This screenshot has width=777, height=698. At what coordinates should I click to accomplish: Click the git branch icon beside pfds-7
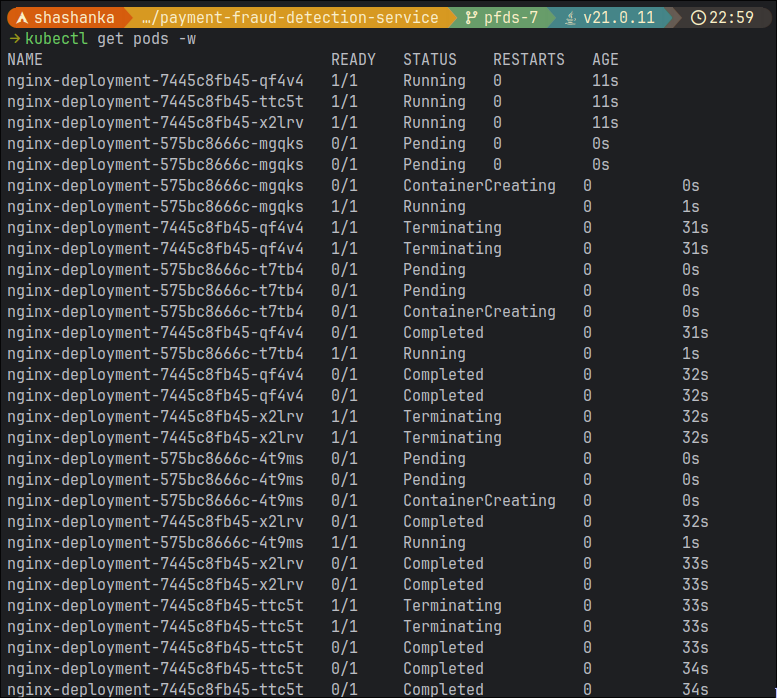(471, 18)
